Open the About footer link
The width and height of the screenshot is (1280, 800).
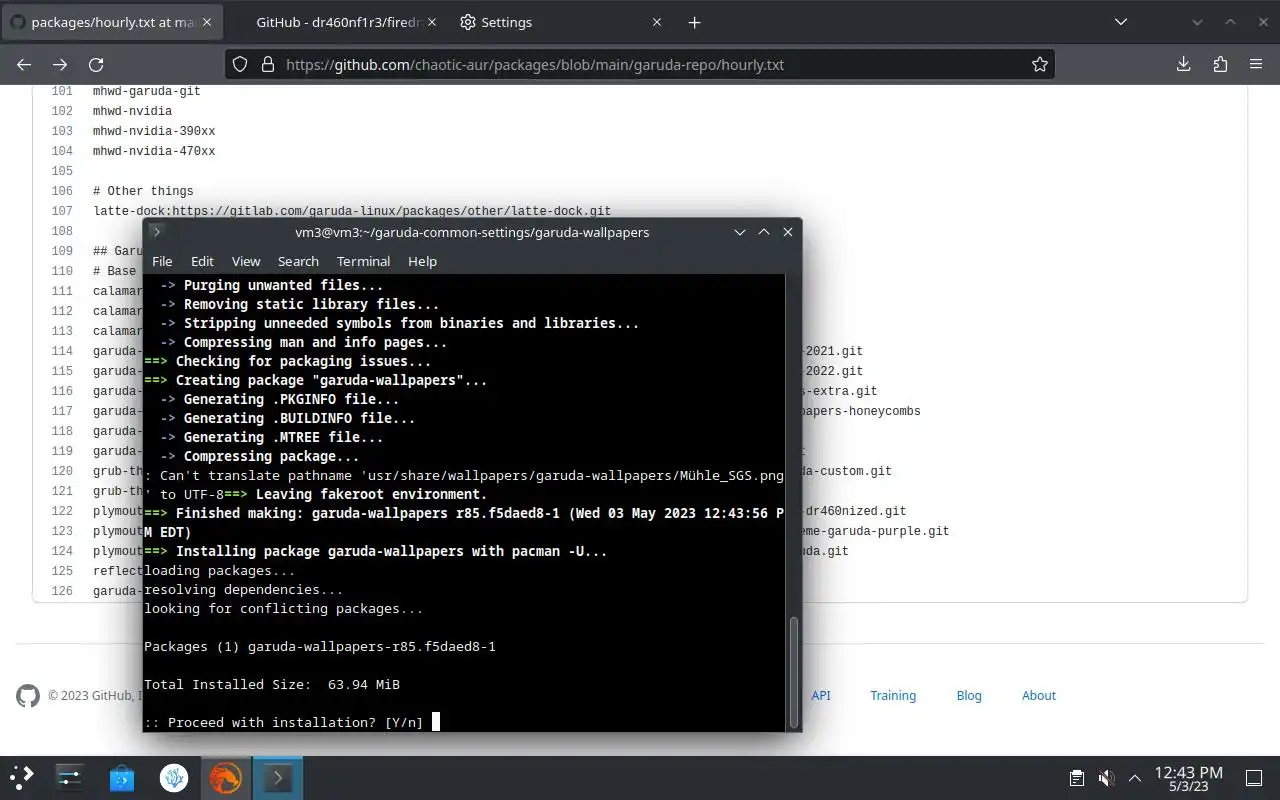1039,695
